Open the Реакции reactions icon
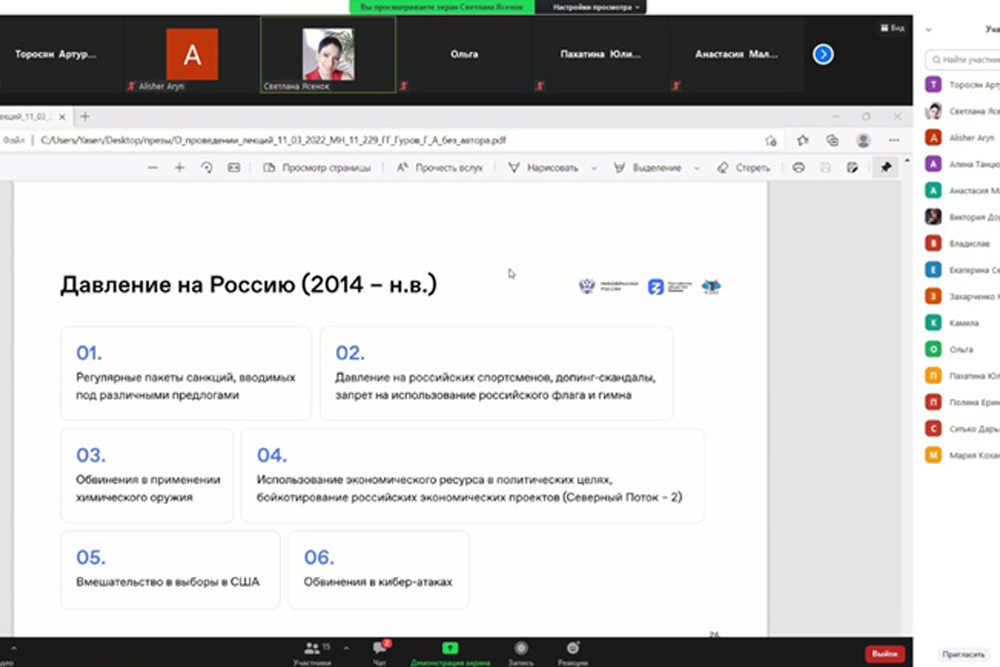1000x667 pixels. click(x=573, y=649)
